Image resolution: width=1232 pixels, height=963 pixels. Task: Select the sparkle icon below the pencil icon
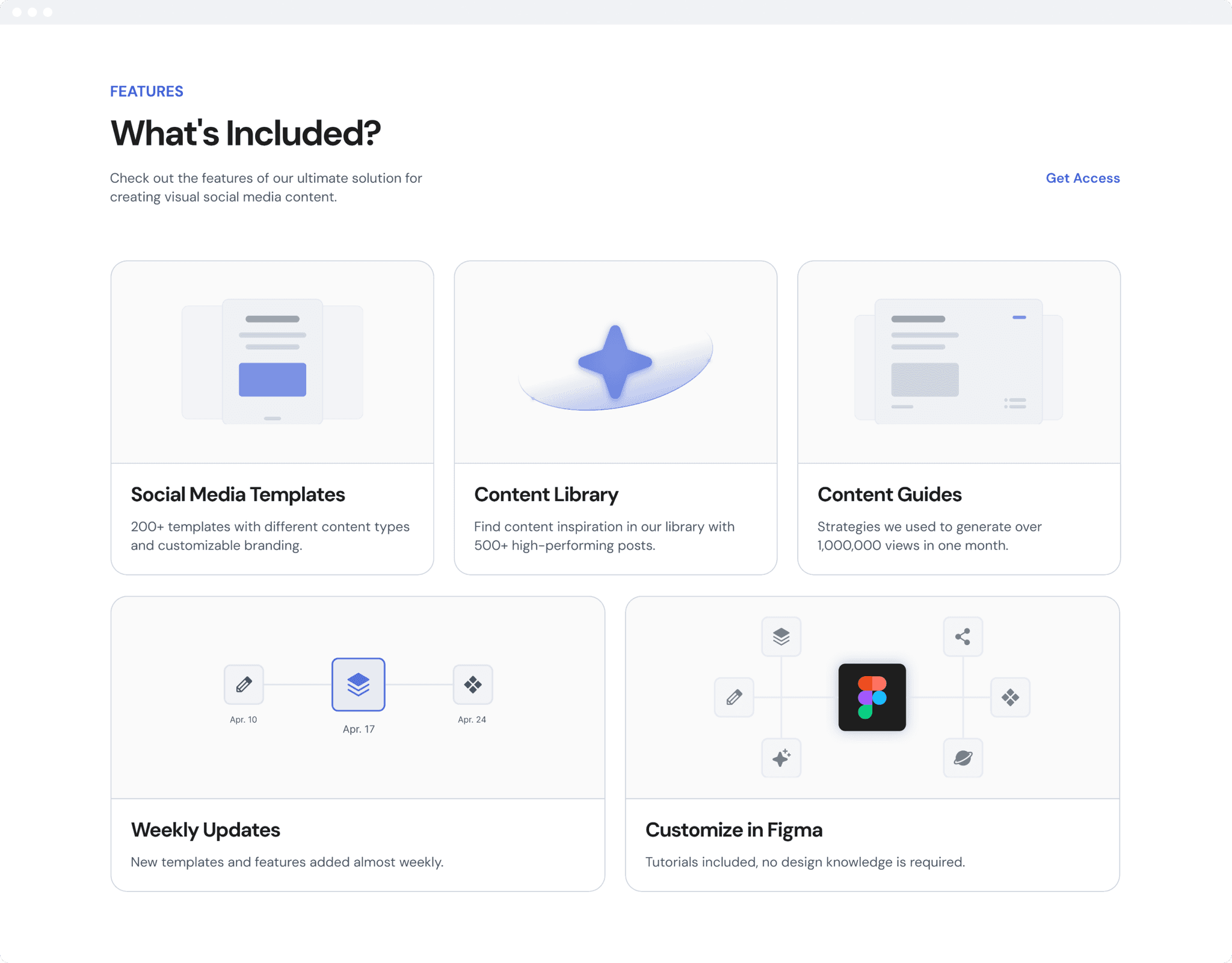pos(781,758)
